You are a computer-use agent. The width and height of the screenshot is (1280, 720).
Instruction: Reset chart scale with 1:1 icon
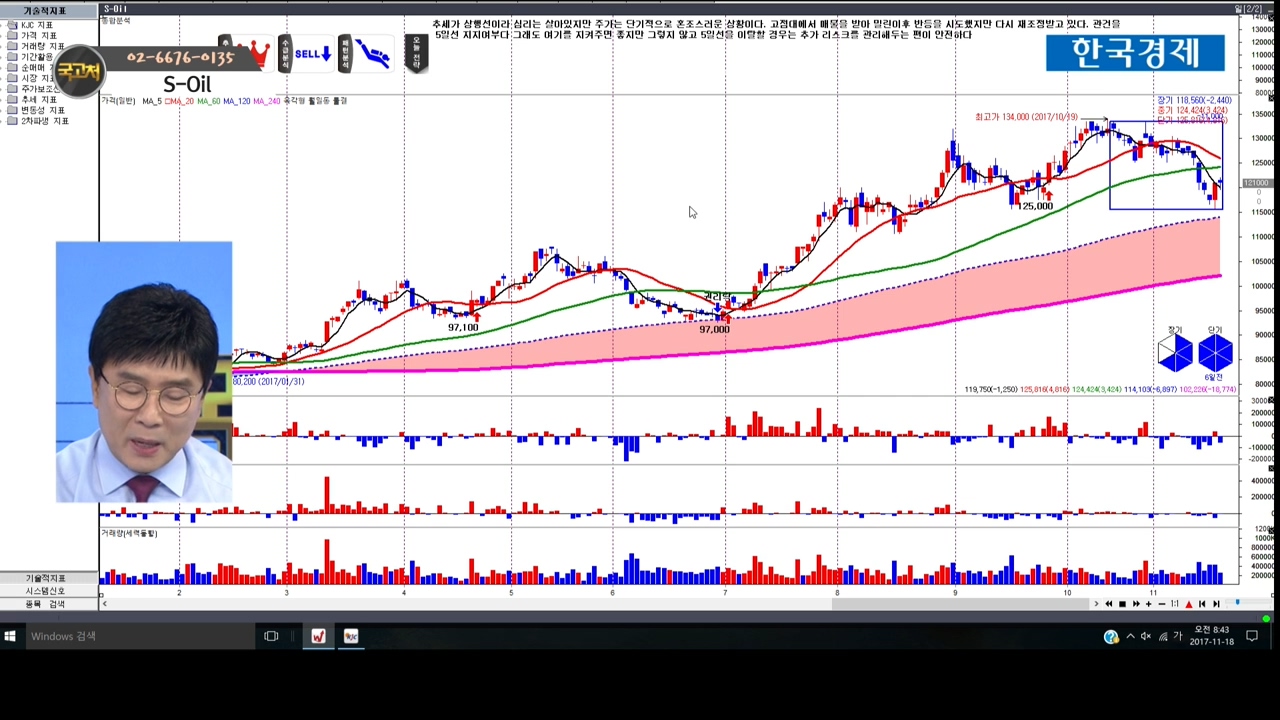(x=1174, y=604)
